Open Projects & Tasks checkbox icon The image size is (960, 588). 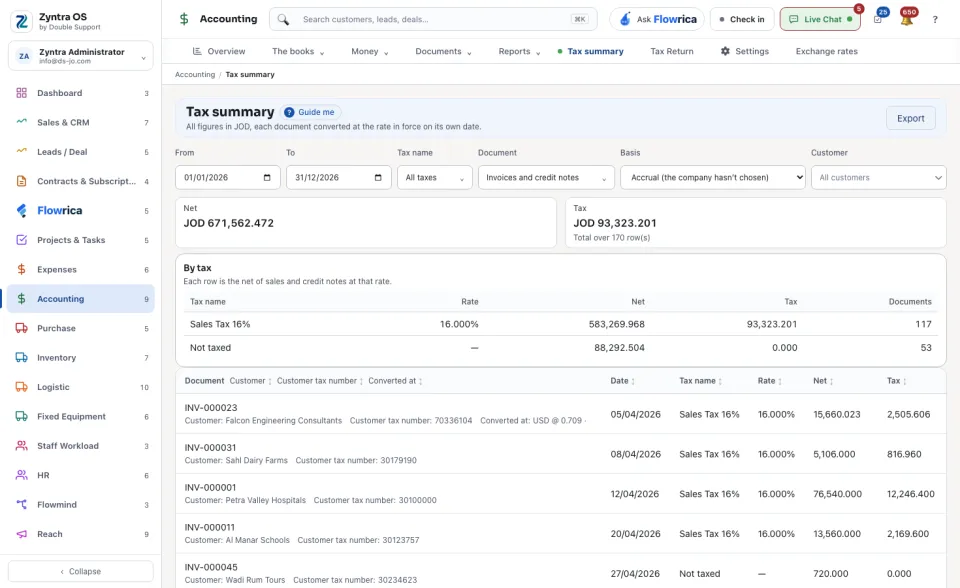[x=21, y=240]
